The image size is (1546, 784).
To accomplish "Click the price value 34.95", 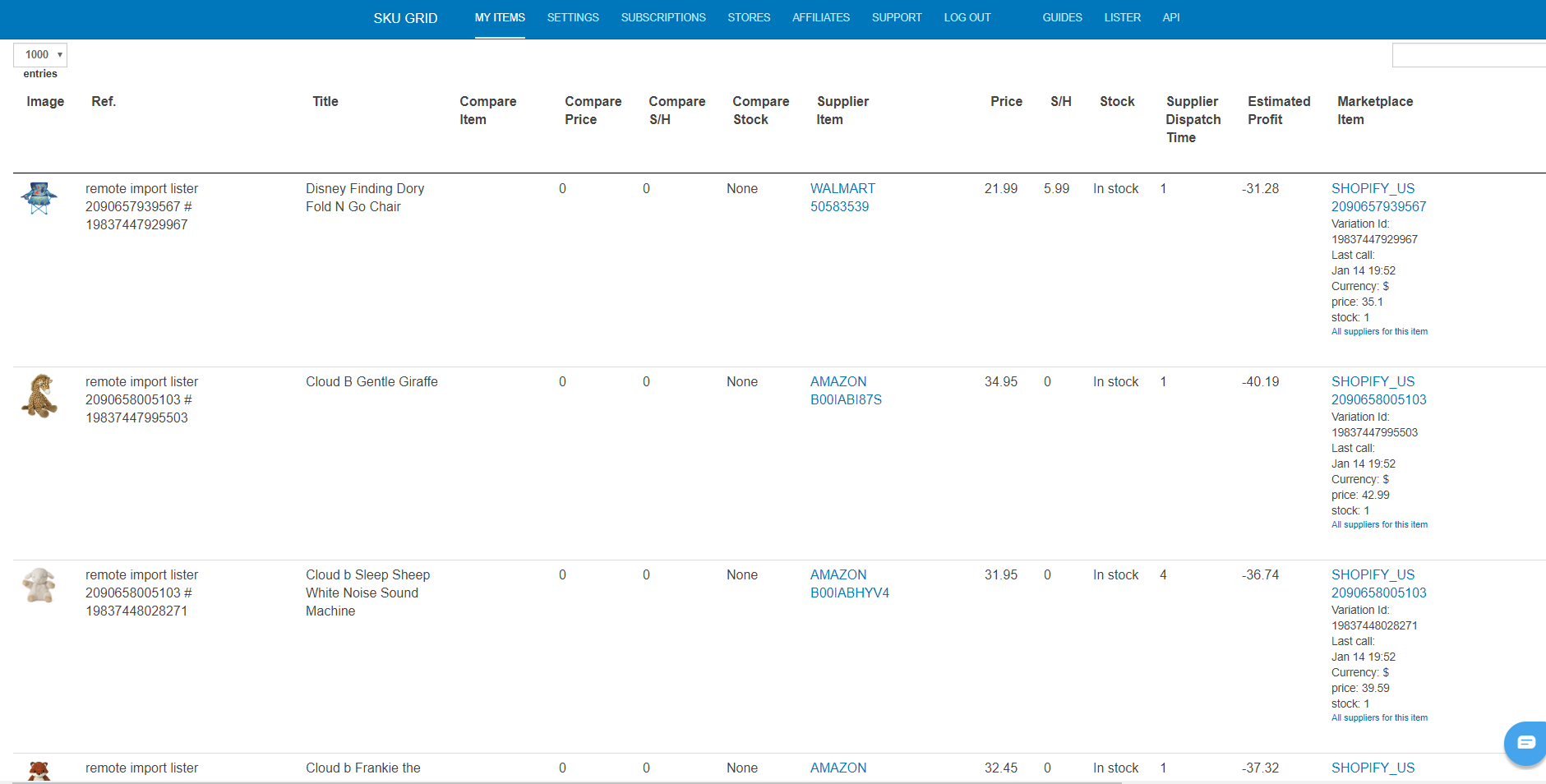I will (1001, 381).
